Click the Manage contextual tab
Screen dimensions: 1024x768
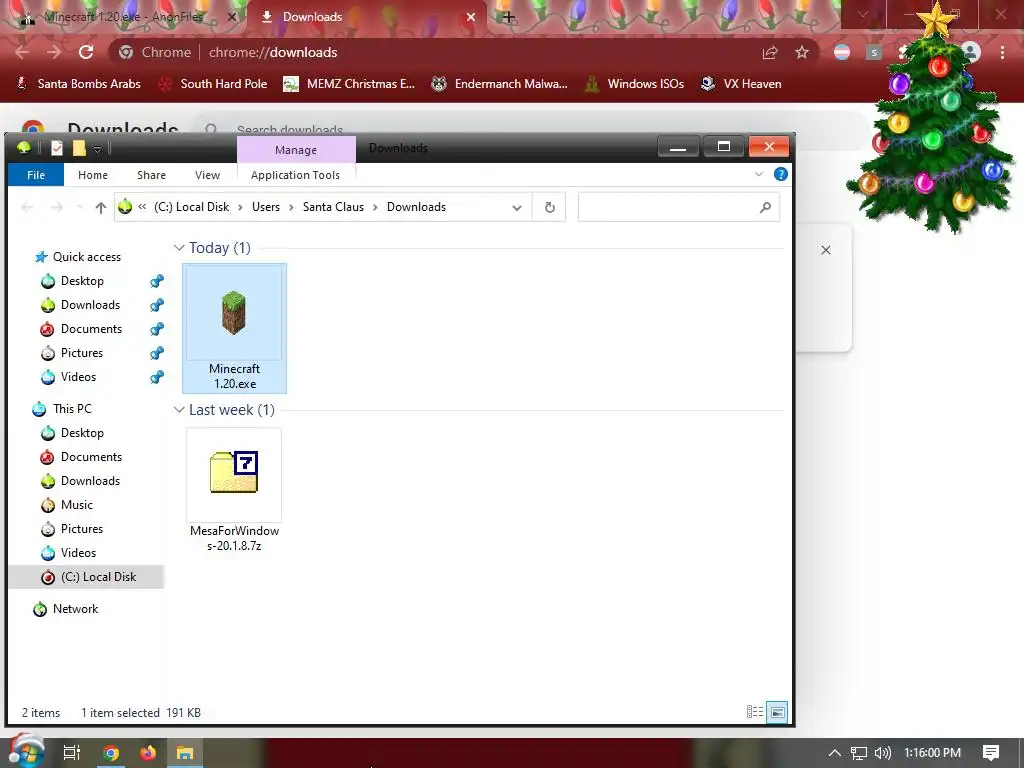tap(296, 150)
